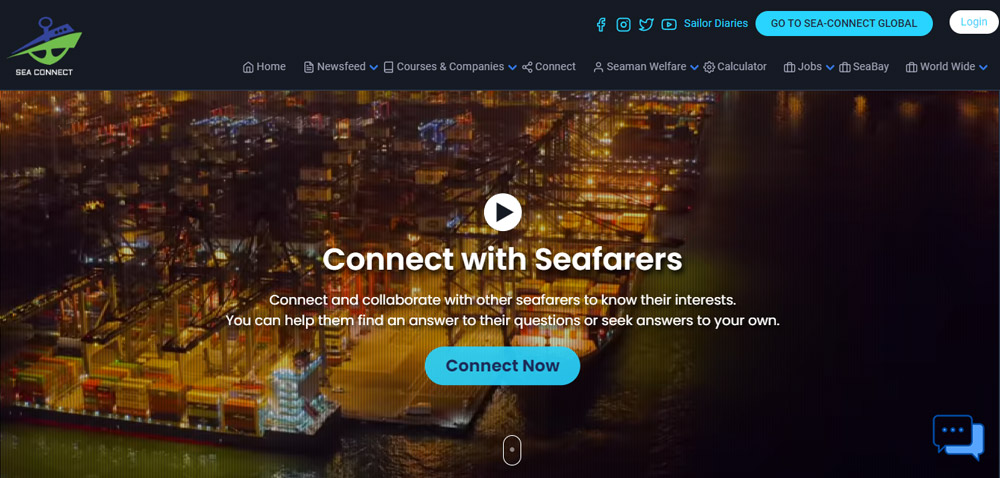The image size is (1000, 478).
Task: Open the Twitter bird icon
Action: click(646, 24)
